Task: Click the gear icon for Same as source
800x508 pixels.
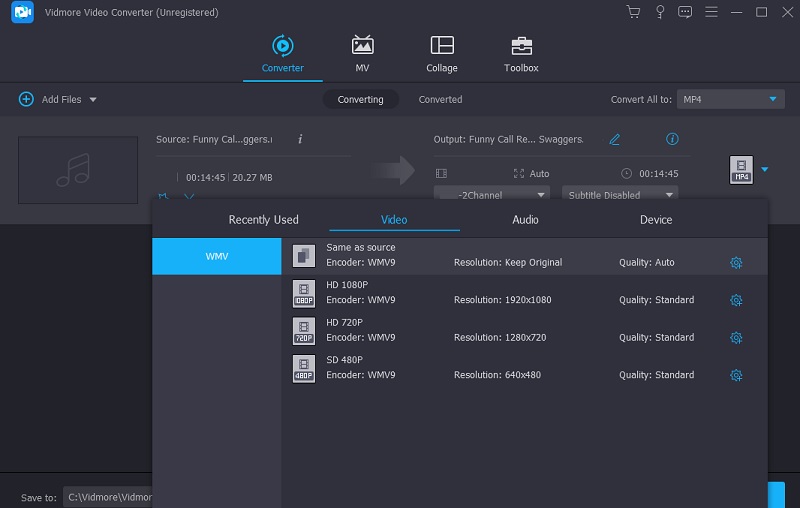Action: (736, 263)
